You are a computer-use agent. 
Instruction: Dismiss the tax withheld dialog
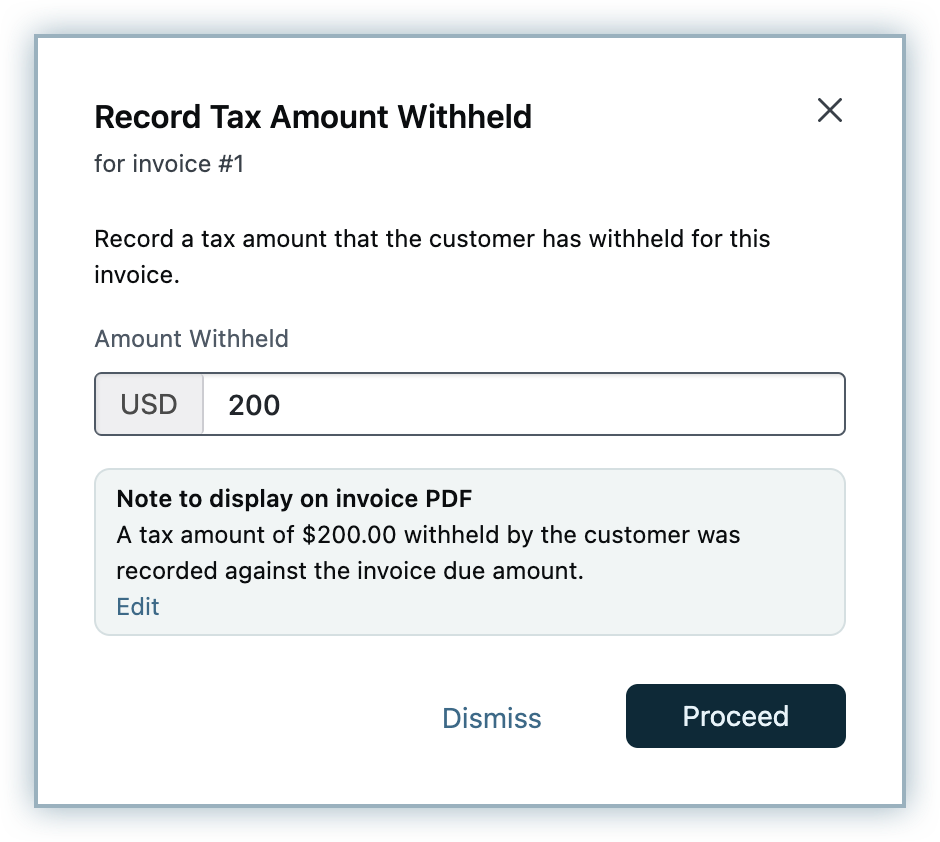pyautogui.click(x=492, y=718)
